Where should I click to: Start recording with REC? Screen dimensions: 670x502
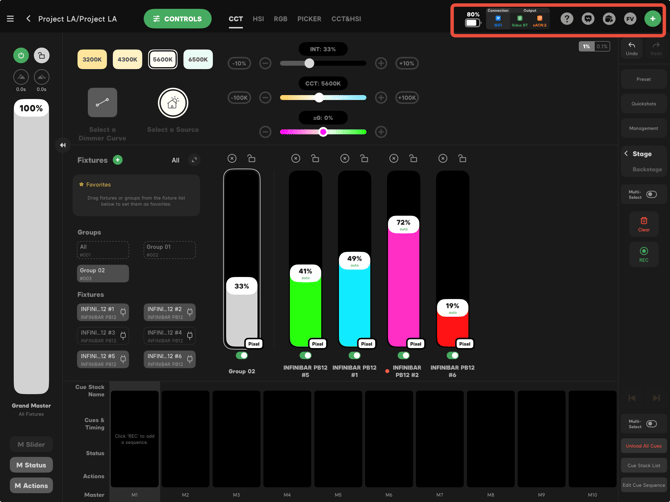click(x=644, y=254)
